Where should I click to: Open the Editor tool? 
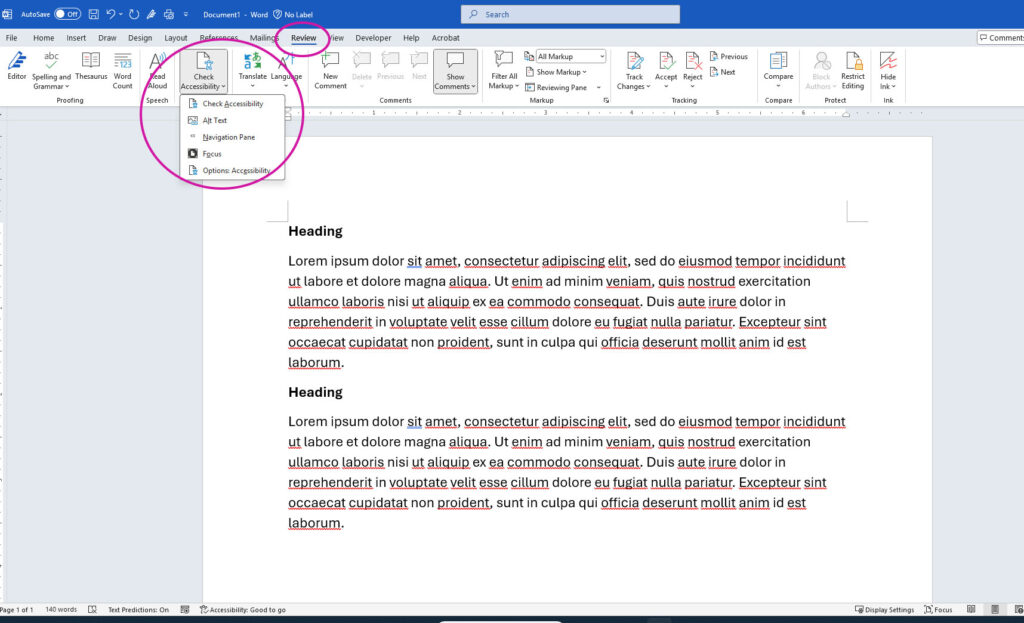click(17, 66)
